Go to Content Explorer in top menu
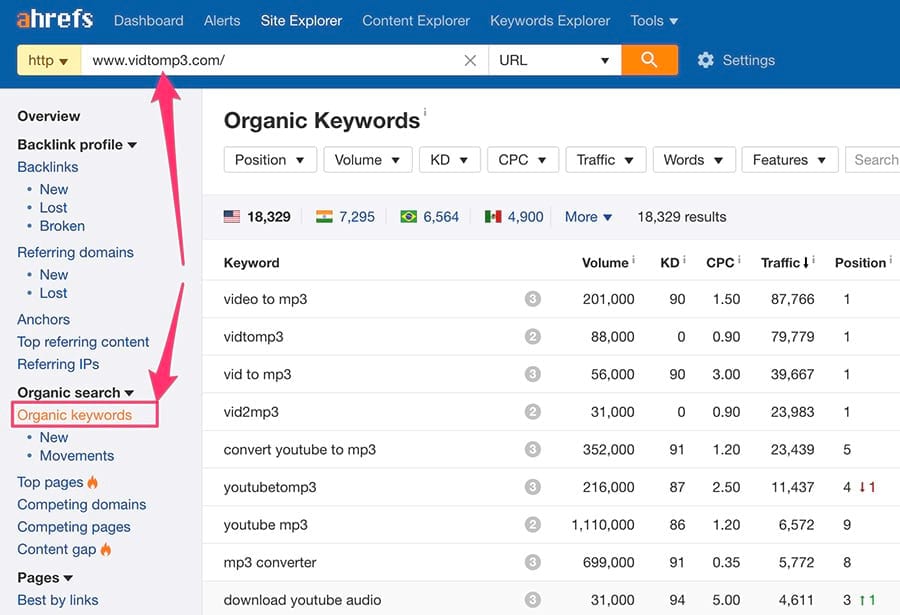Image resolution: width=900 pixels, height=615 pixels. (416, 20)
